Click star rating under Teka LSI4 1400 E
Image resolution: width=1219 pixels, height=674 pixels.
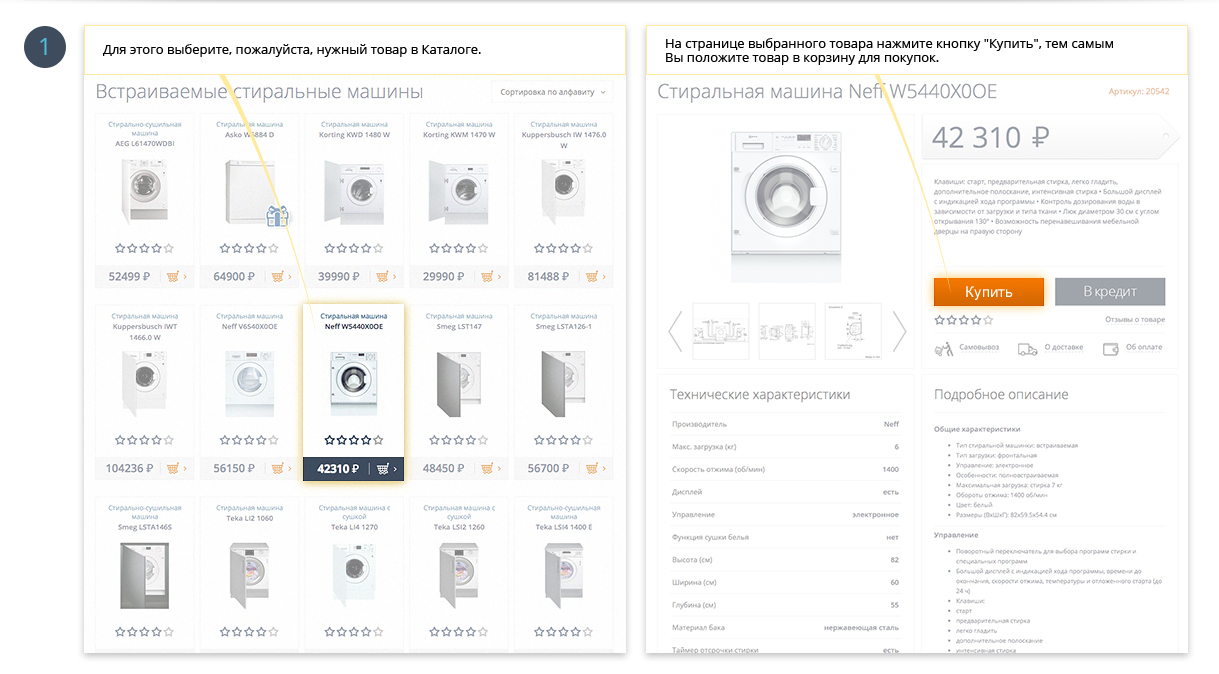[563, 632]
